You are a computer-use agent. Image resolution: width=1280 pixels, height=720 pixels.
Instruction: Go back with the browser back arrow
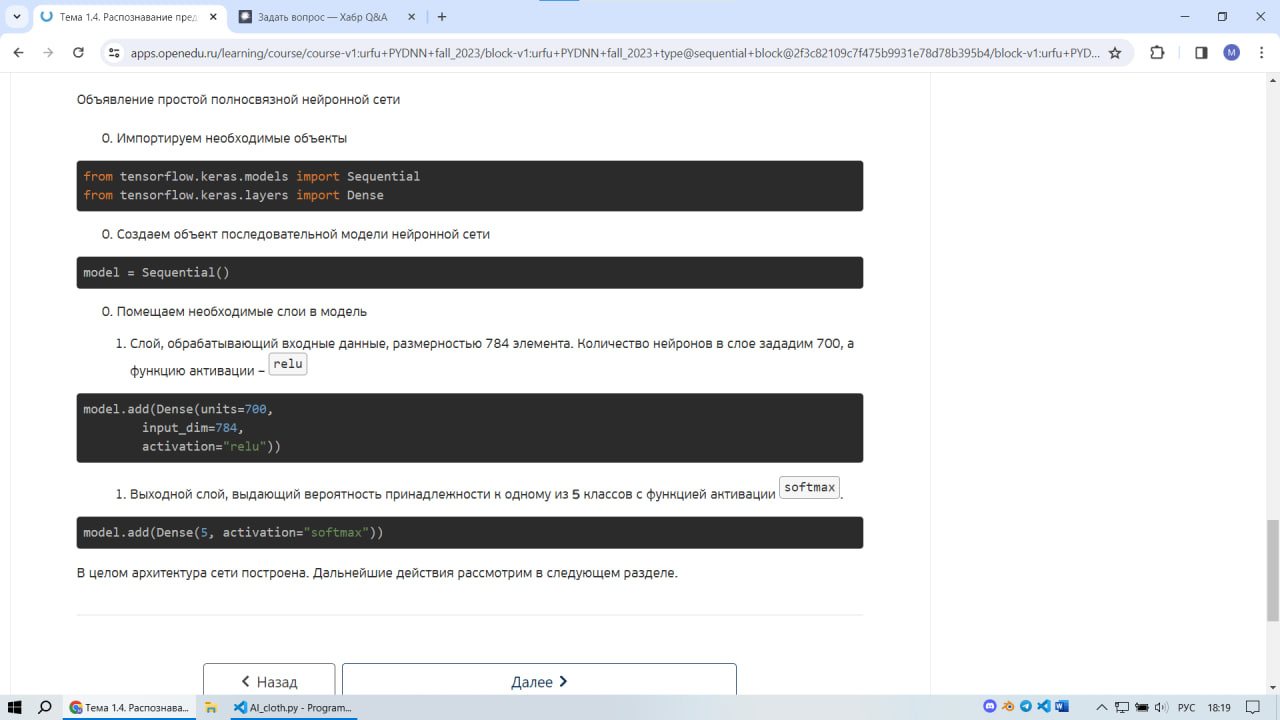point(18,53)
